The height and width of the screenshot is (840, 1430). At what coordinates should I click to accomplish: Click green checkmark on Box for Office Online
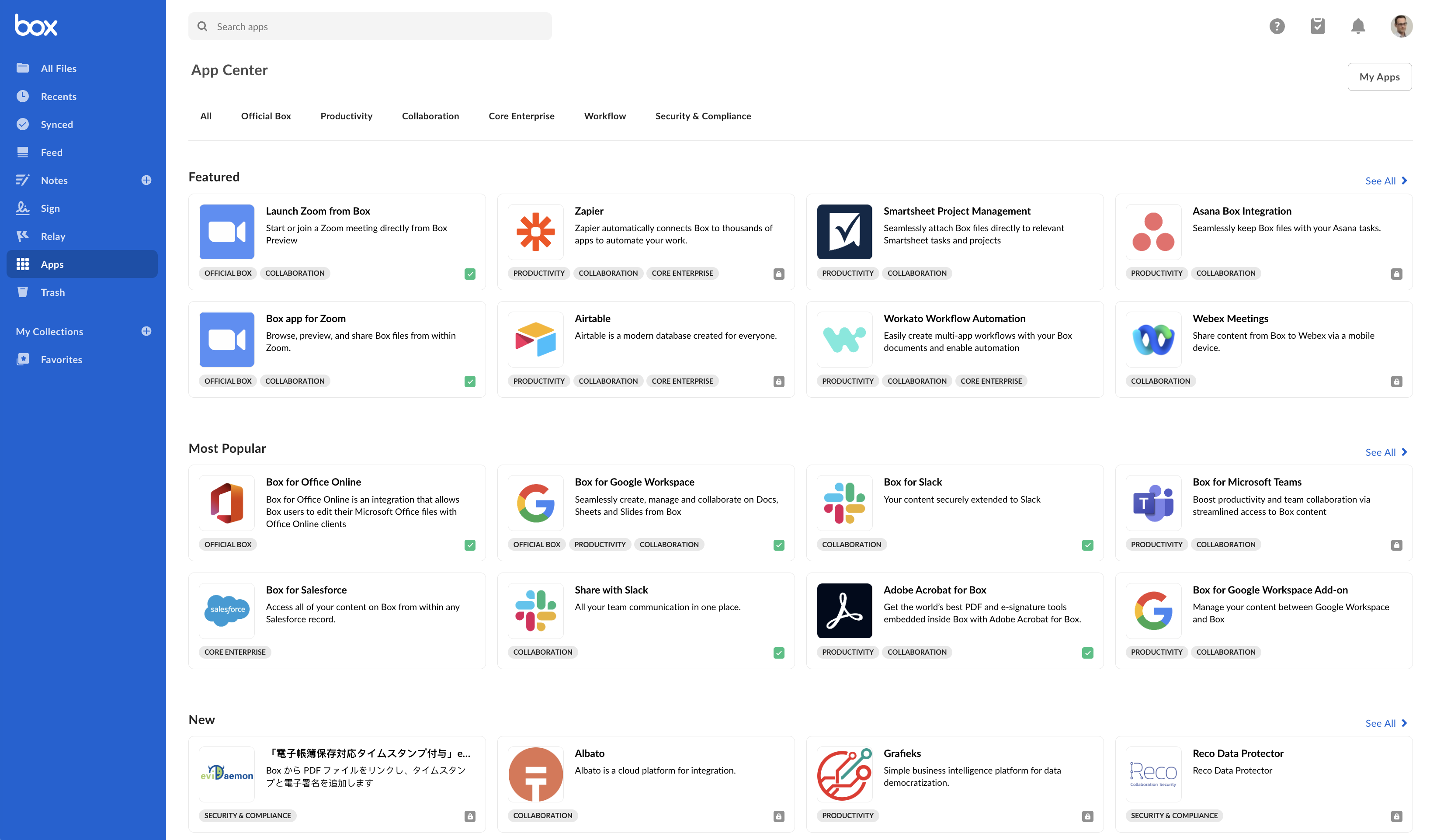pos(470,545)
